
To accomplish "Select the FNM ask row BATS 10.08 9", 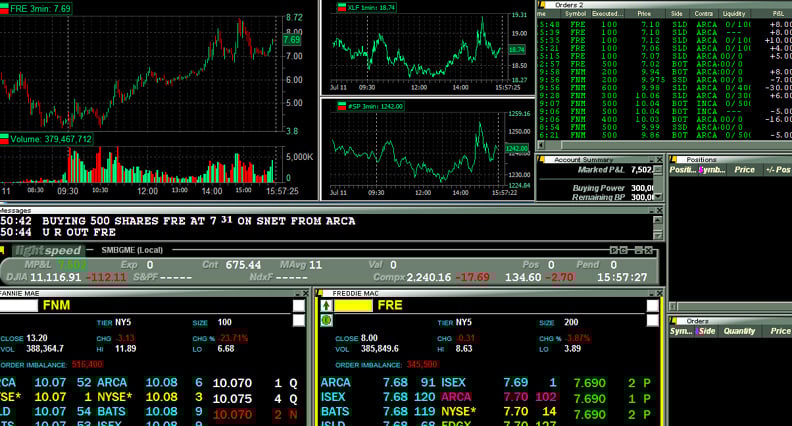I will [150, 412].
